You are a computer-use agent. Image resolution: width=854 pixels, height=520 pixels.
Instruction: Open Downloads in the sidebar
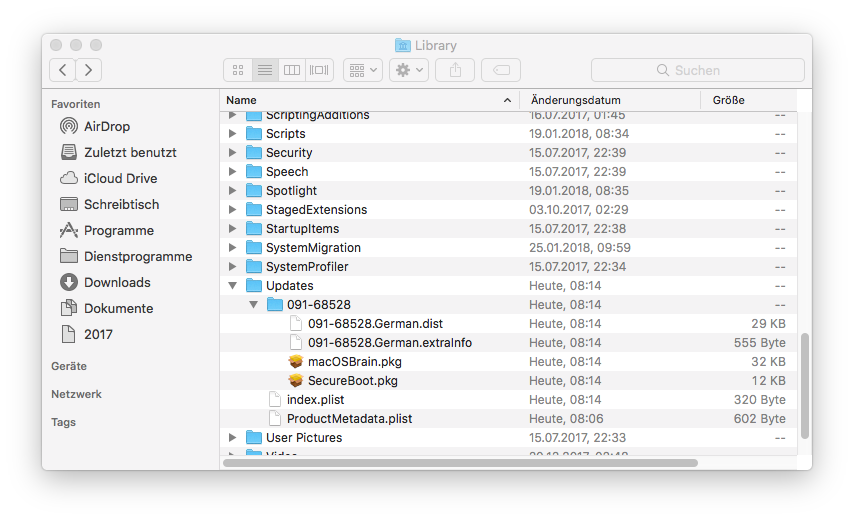(106, 283)
